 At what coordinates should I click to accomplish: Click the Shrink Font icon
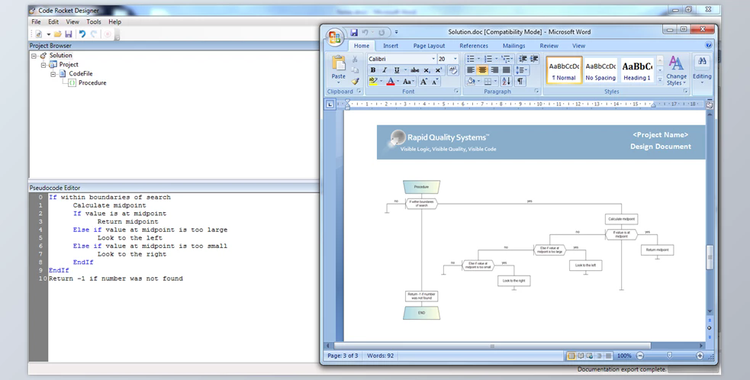tap(435, 82)
